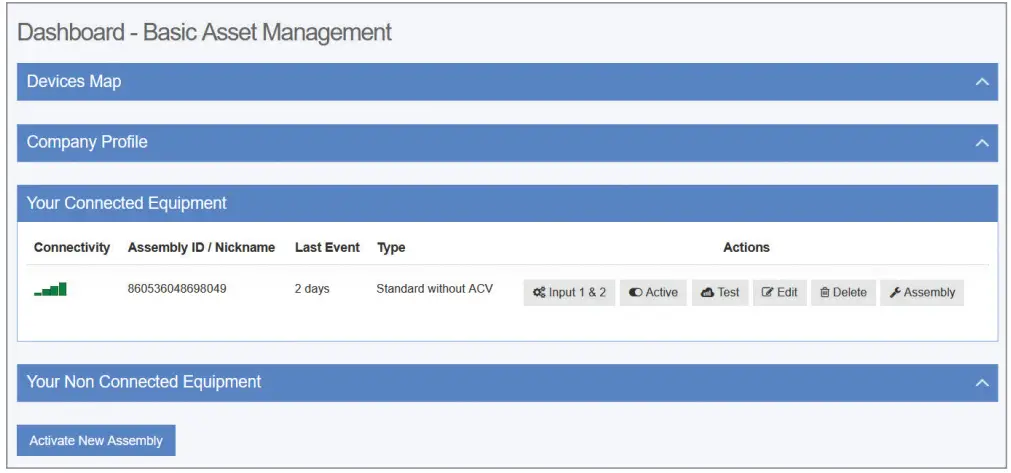The width and height of the screenshot is (1011, 473).
Task: Click Activate New Assembly button
Action: pos(96,441)
